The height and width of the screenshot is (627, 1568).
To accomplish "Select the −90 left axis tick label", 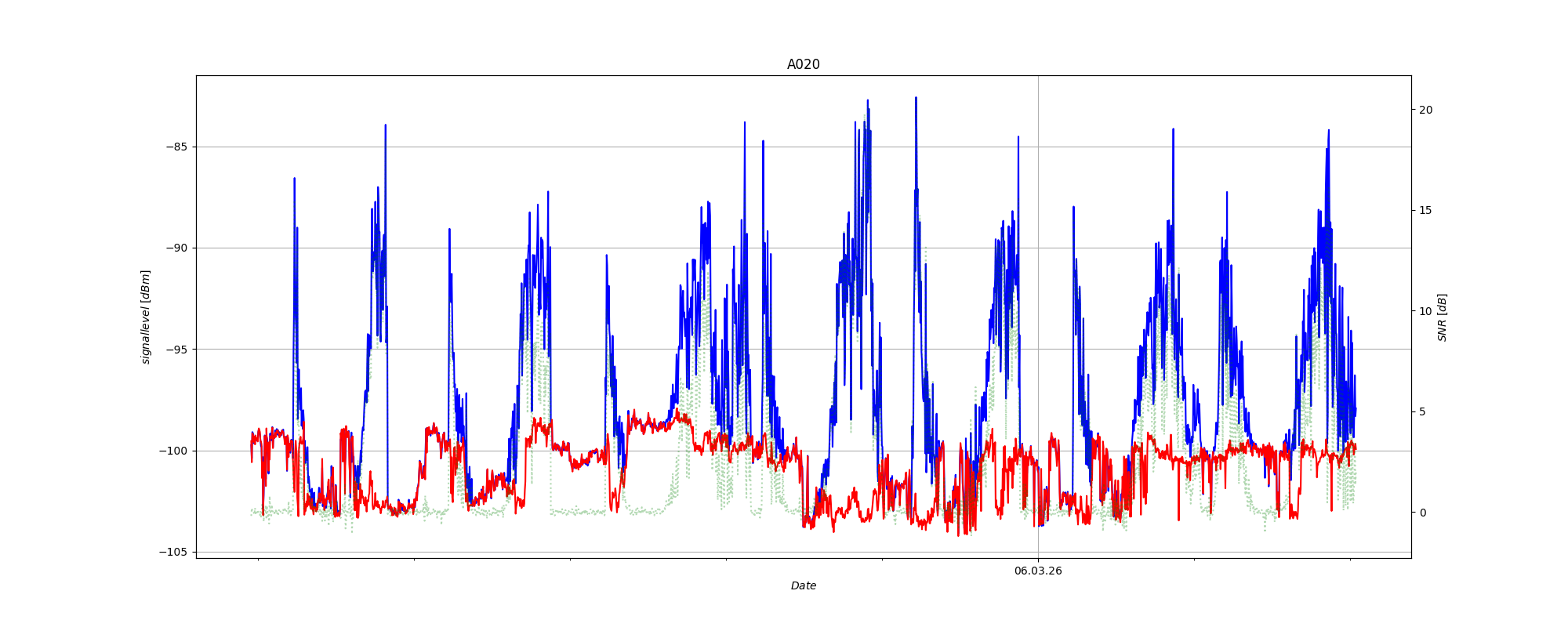I will 176,248.
